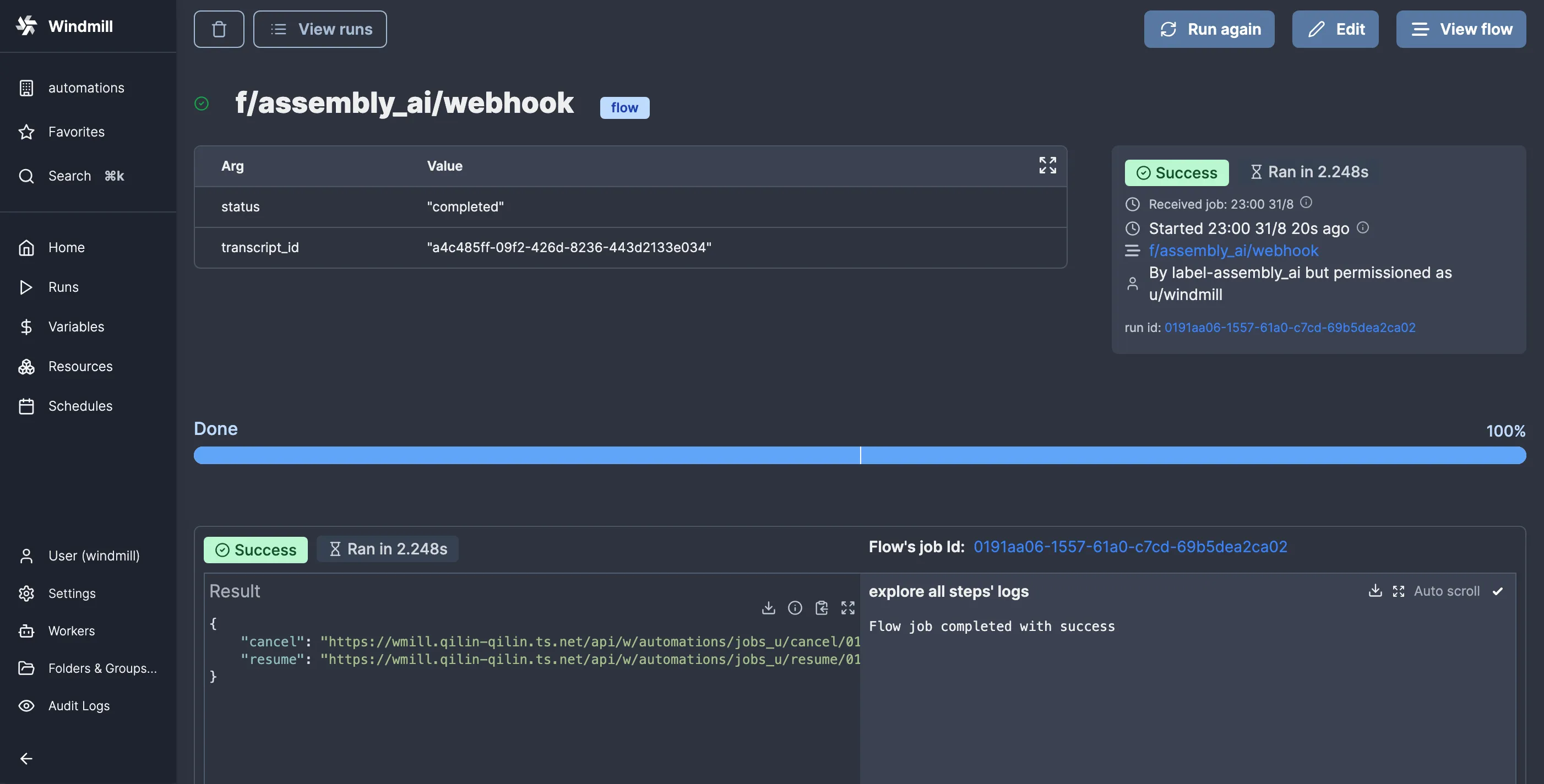Expand the logs panel fullscreen

pyautogui.click(x=1398, y=592)
